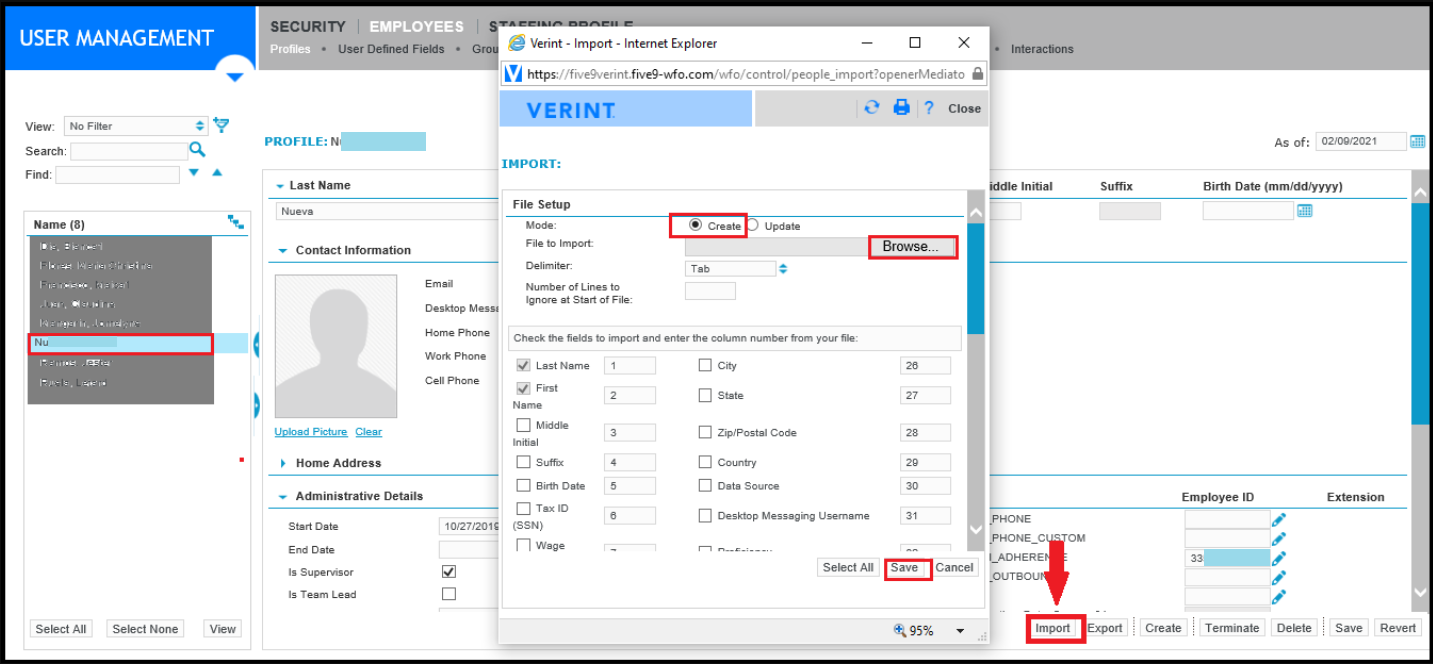Click Save in Import dialog
1433x664 pixels.
click(x=904, y=567)
